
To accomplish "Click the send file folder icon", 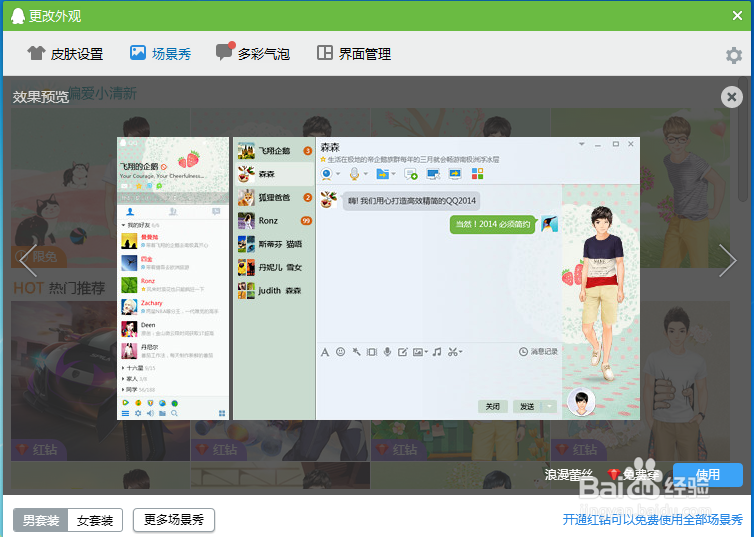I will pyautogui.click(x=383, y=174).
